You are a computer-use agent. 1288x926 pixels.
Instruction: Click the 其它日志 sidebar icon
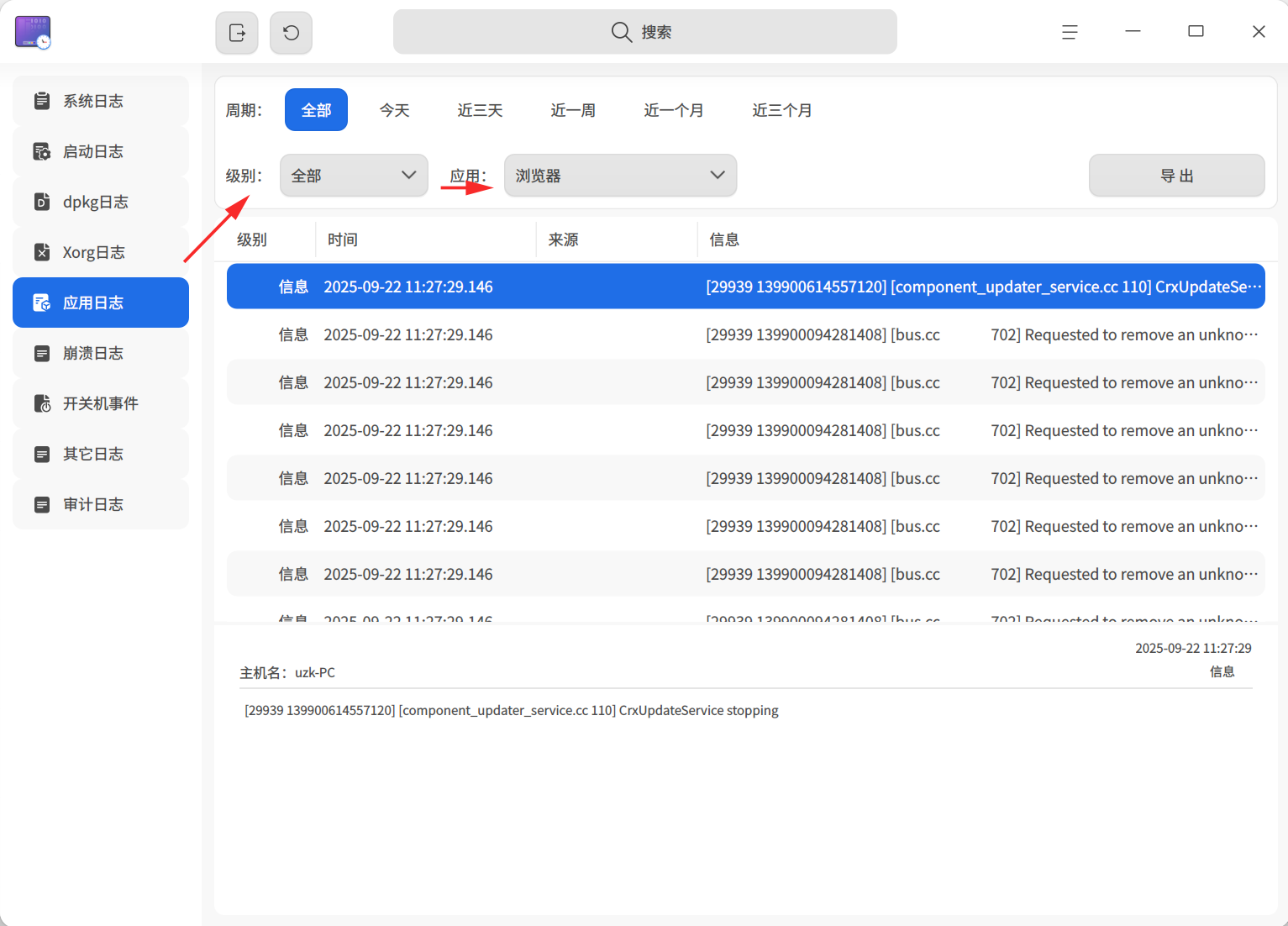41,454
